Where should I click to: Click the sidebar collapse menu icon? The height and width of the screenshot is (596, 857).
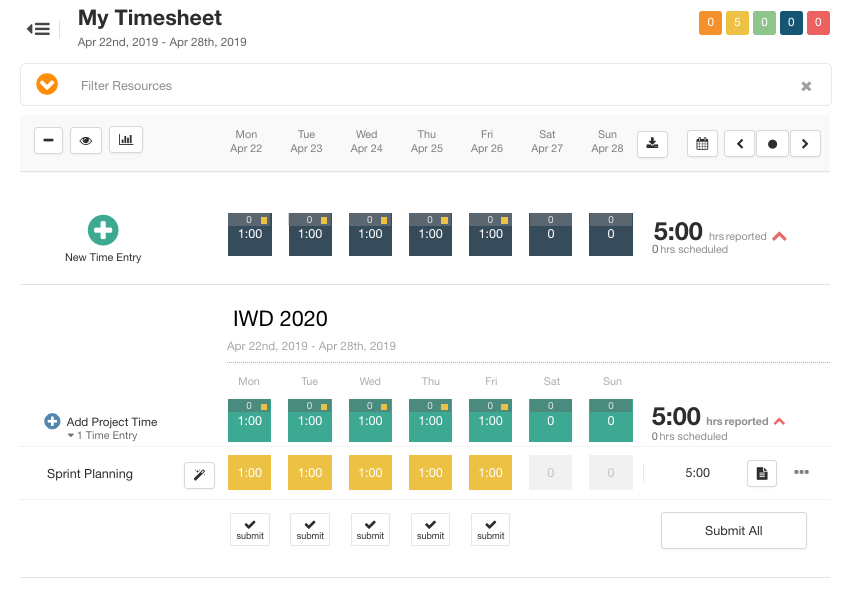(39, 29)
